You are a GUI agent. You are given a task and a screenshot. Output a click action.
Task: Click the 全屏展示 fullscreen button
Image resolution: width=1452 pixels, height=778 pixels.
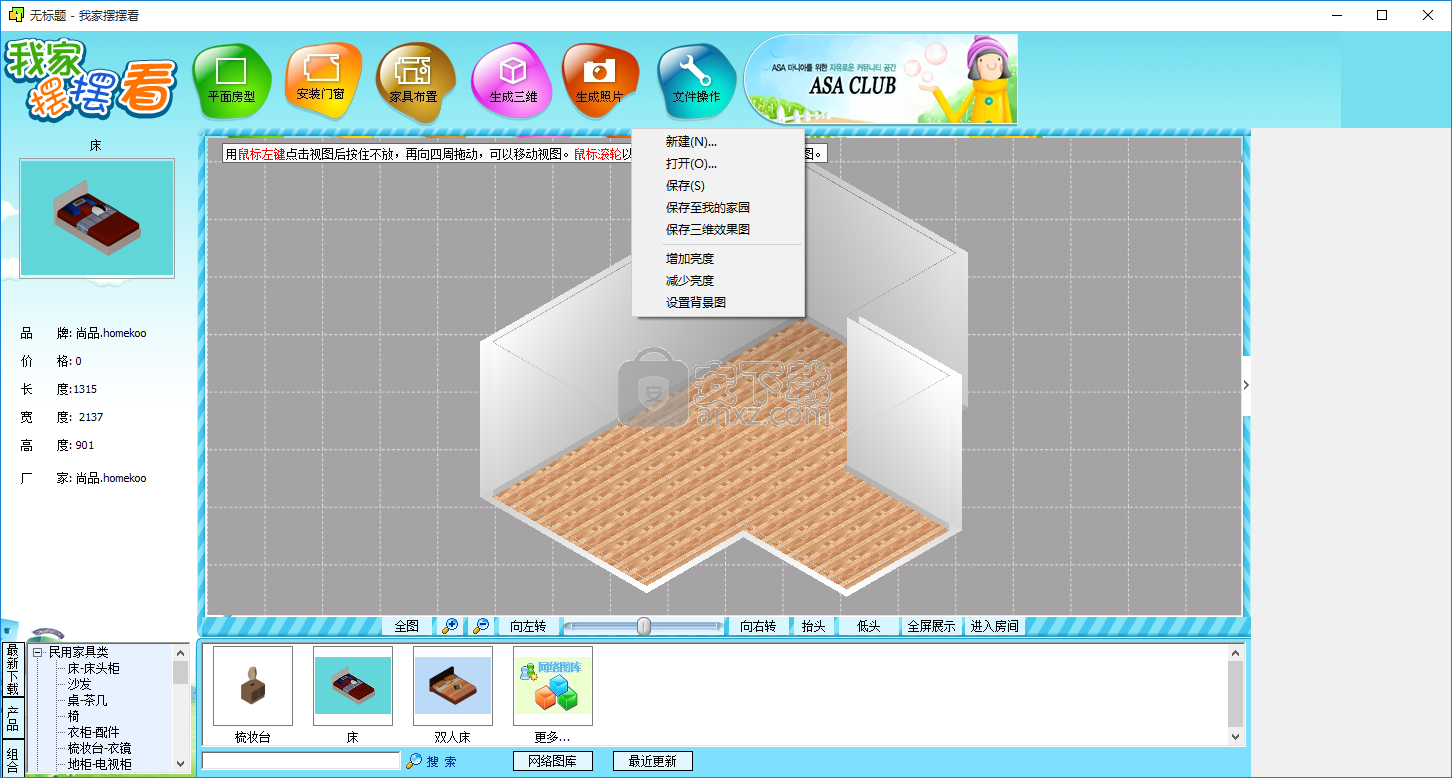[x=931, y=626]
